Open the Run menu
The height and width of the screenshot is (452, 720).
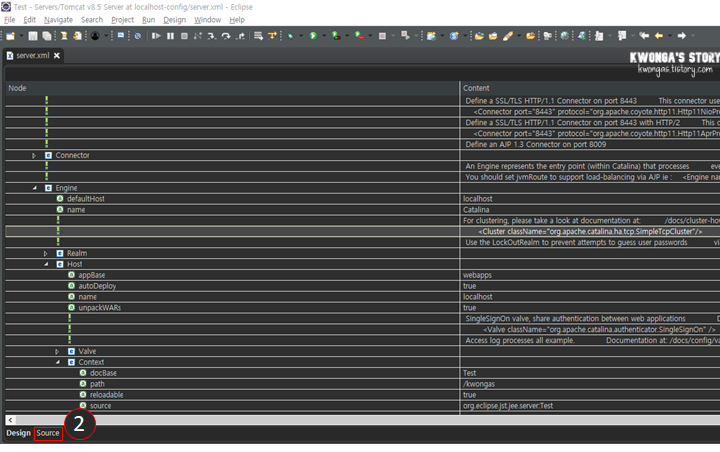(148, 20)
